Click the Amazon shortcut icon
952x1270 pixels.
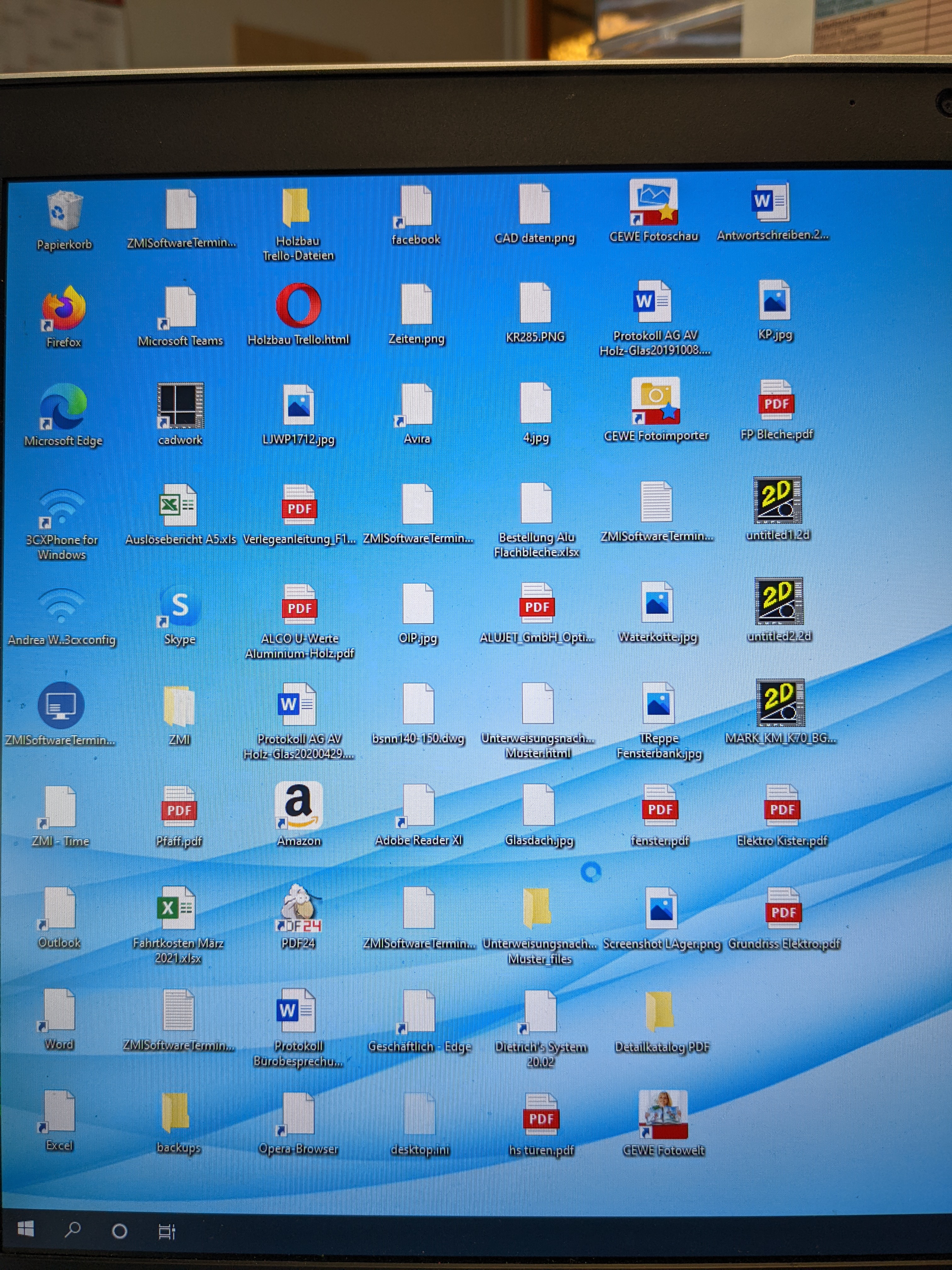pyautogui.click(x=298, y=805)
